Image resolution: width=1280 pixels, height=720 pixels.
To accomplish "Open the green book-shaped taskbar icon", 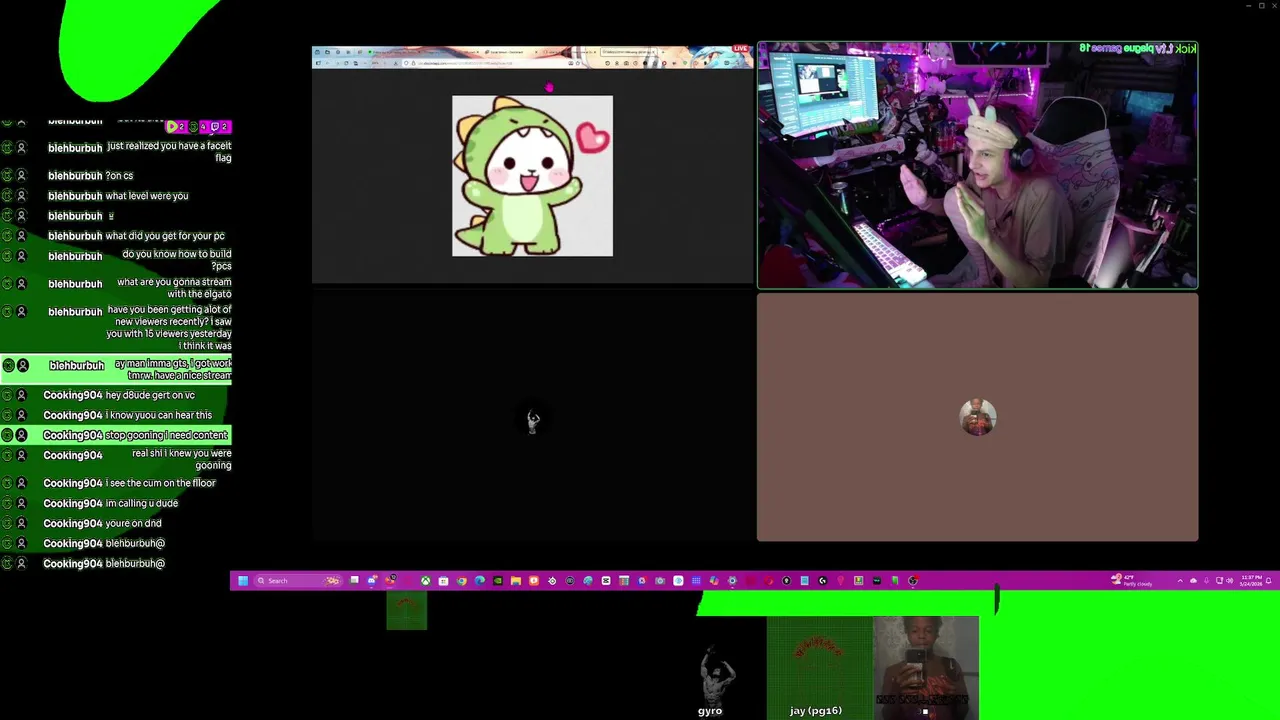I will pyautogui.click(x=895, y=580).
